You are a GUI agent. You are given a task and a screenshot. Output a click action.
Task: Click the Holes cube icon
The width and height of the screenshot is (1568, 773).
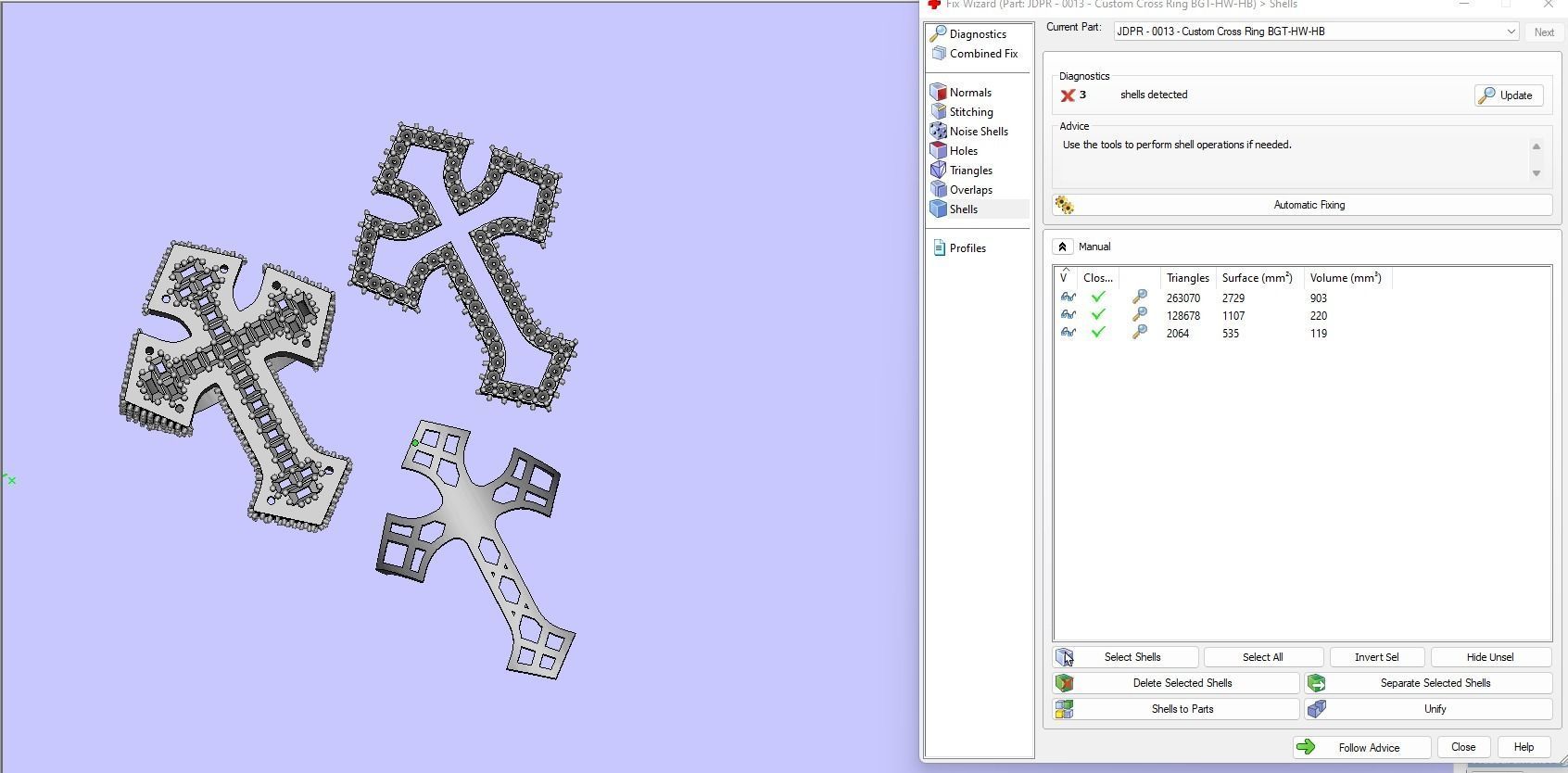click(x=938, y=151)
